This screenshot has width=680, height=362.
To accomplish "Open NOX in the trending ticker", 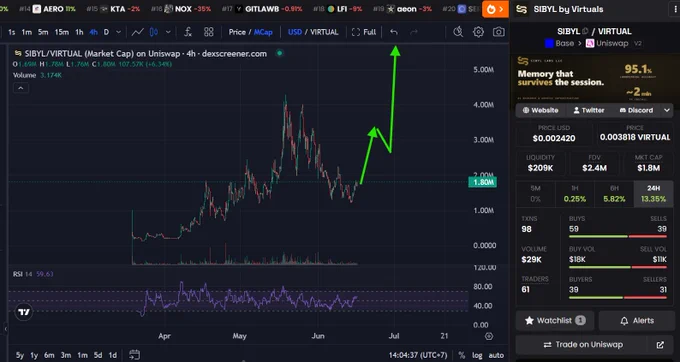I will [180, 9].
